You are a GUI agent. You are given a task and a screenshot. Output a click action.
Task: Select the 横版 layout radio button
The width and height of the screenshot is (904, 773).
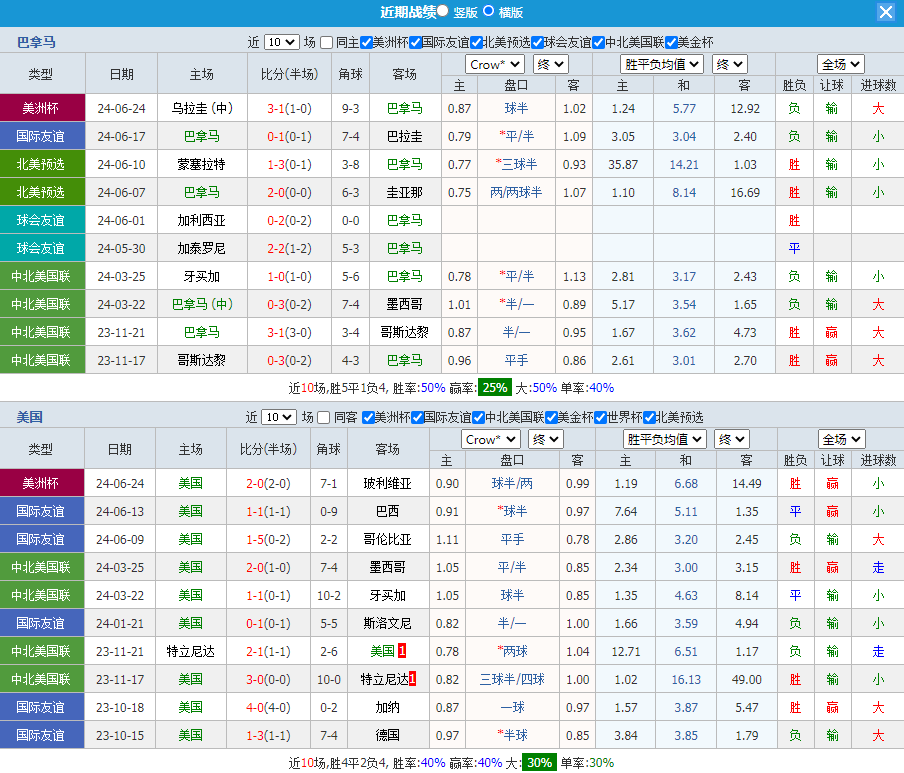488,11
